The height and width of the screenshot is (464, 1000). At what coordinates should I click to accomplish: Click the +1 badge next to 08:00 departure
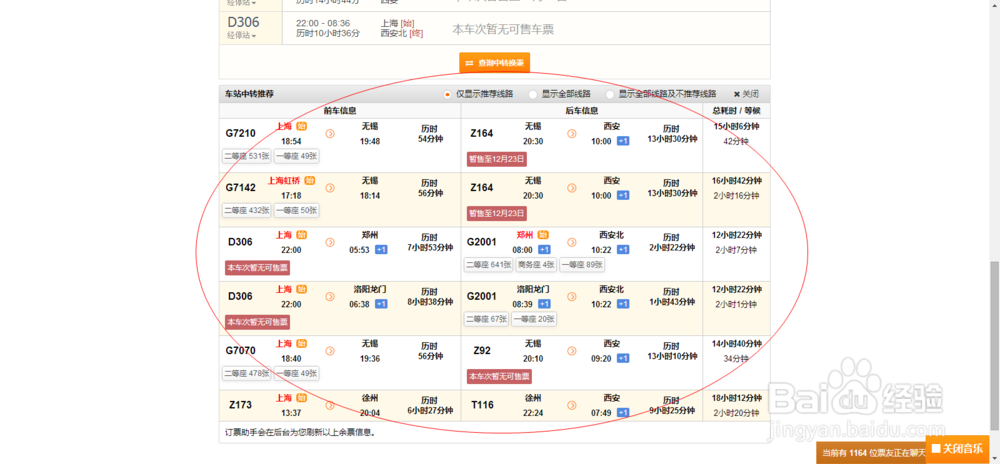[543, 250]
